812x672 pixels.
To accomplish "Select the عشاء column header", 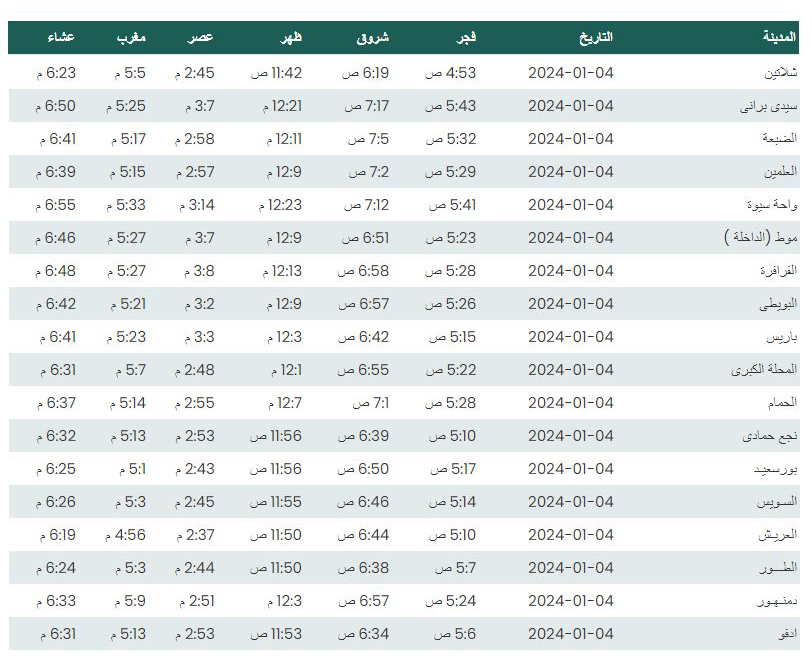I will click(x=61, y=37).
